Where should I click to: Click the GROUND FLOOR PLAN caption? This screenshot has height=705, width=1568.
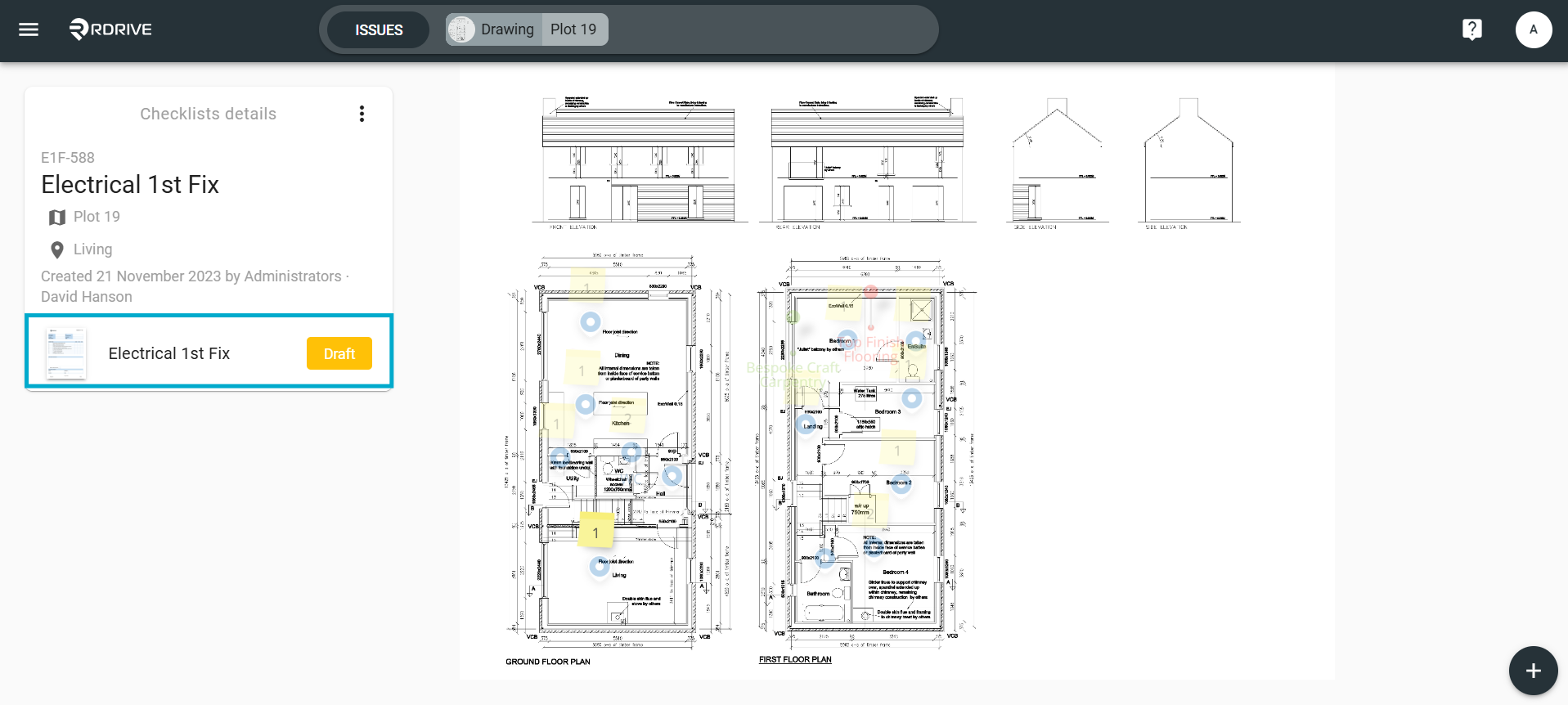(547, 662)
